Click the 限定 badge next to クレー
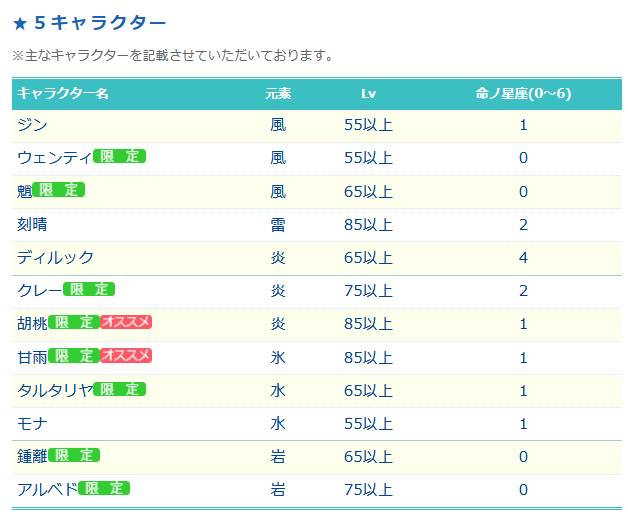 coord(89,289)
